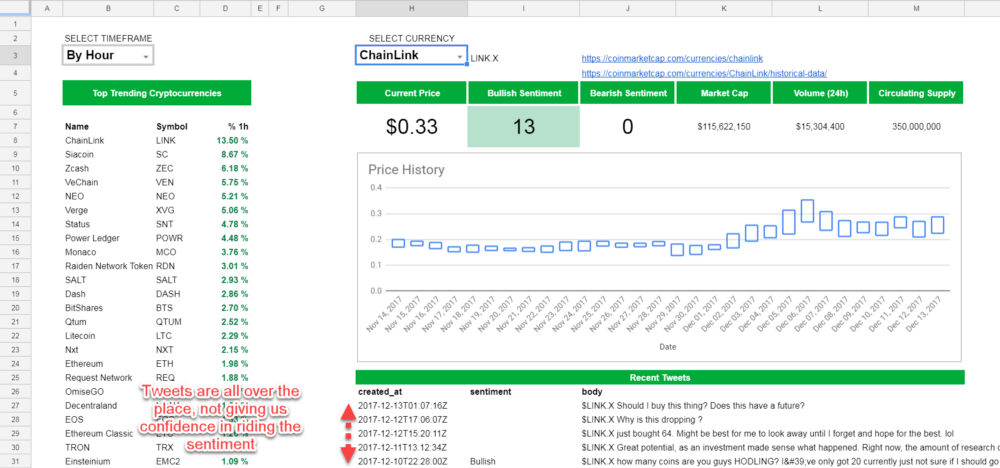Select the Volume (24h) header cell
The height and width of the screenshot is (468, 1000).
(820, 93)
